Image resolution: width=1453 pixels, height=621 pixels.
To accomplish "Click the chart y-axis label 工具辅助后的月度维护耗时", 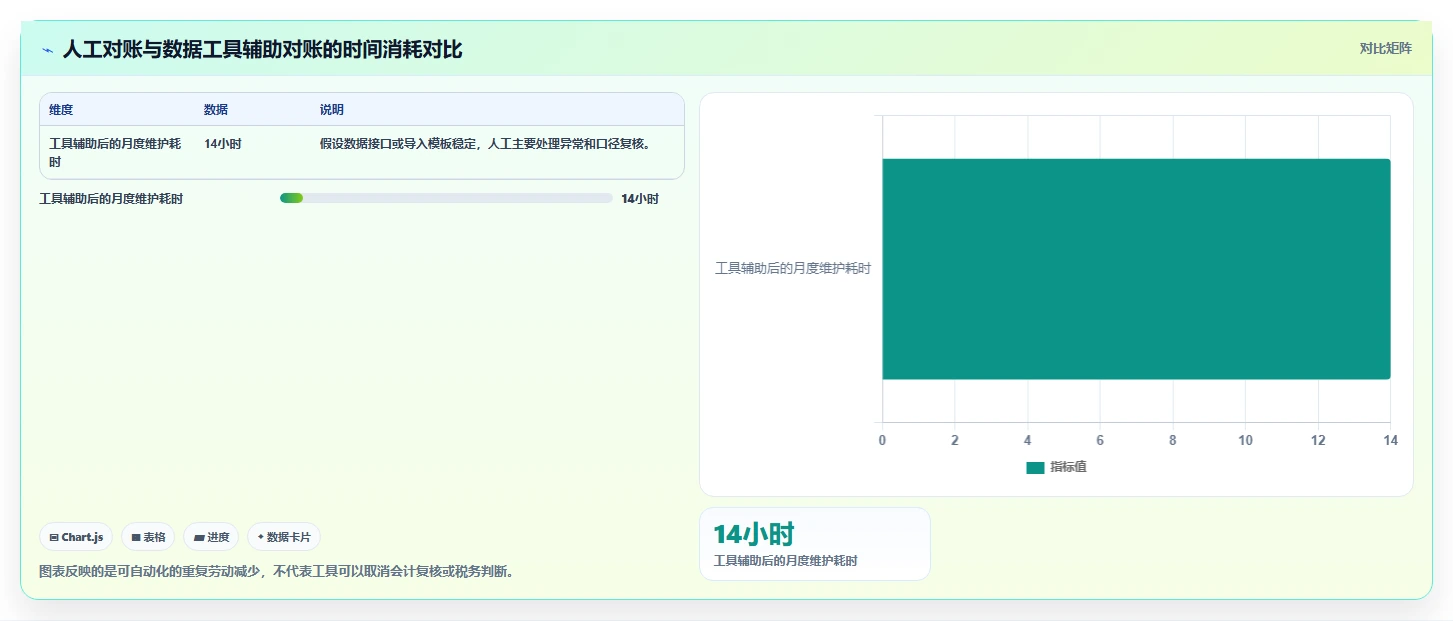I will (x=793, y=269).
